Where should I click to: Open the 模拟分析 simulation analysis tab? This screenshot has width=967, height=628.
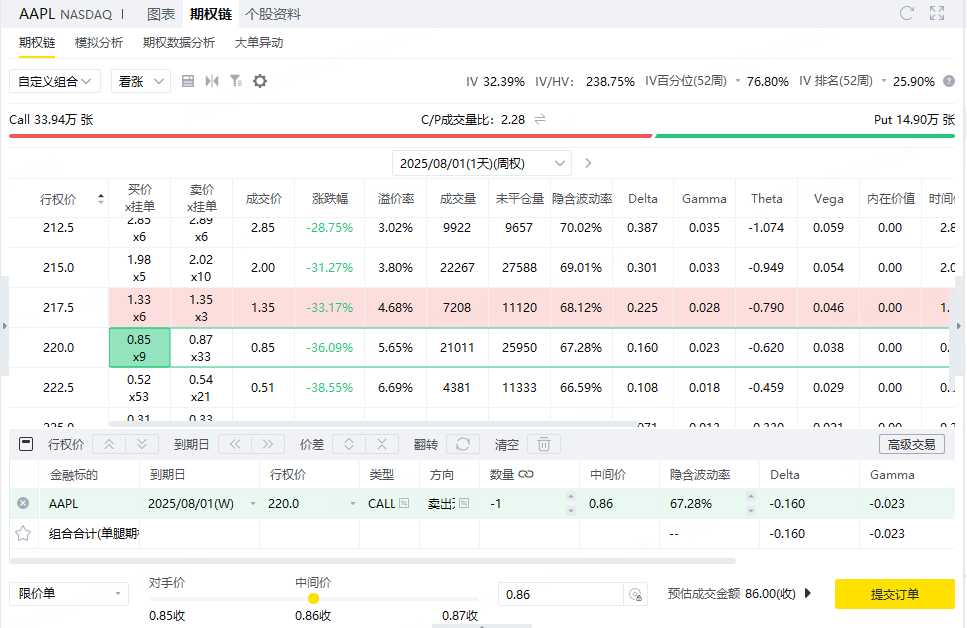(99, 43)
